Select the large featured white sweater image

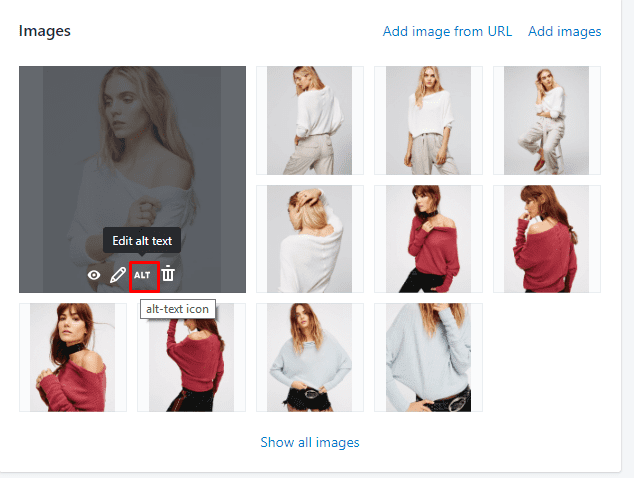click(132, 179)
